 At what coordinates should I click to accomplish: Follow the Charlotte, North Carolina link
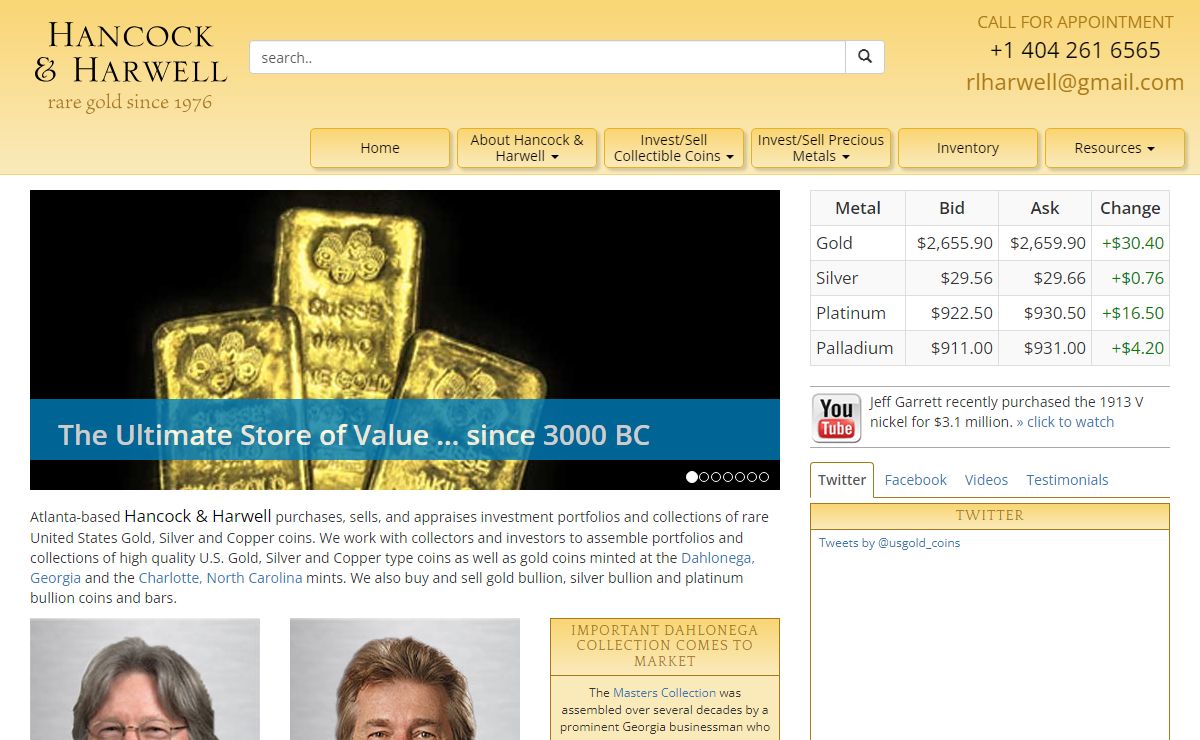pyautogui.click(x=220, y=578)
